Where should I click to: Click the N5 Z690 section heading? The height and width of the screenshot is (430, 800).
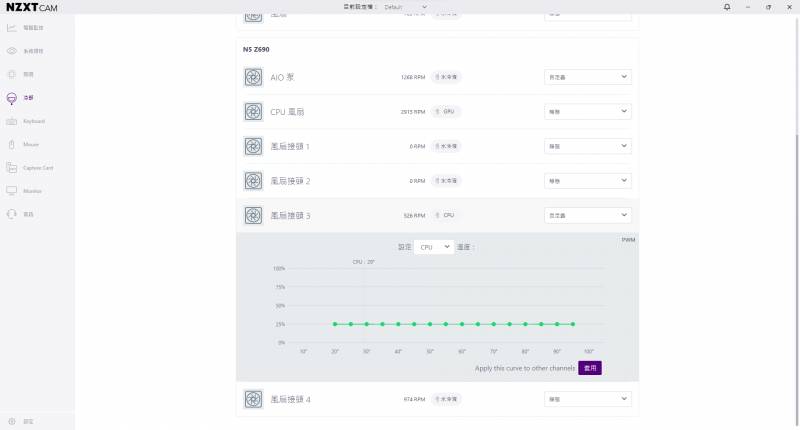tap(256, 49)
